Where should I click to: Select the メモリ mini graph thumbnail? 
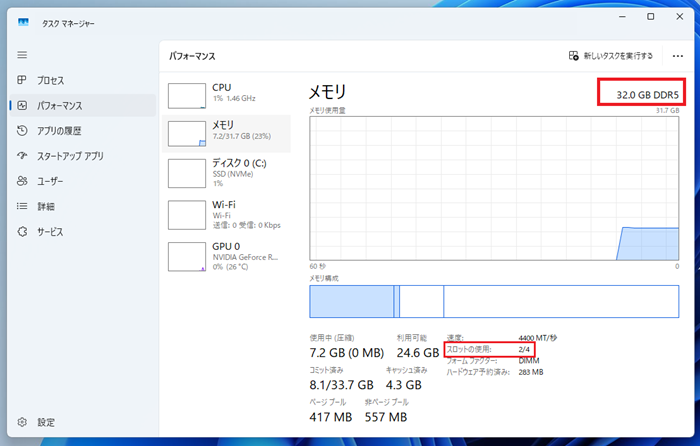[x=187, y=133]
